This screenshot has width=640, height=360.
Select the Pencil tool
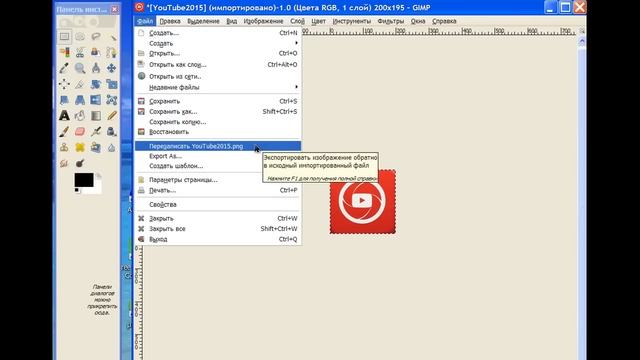click(x=111, y=116)
